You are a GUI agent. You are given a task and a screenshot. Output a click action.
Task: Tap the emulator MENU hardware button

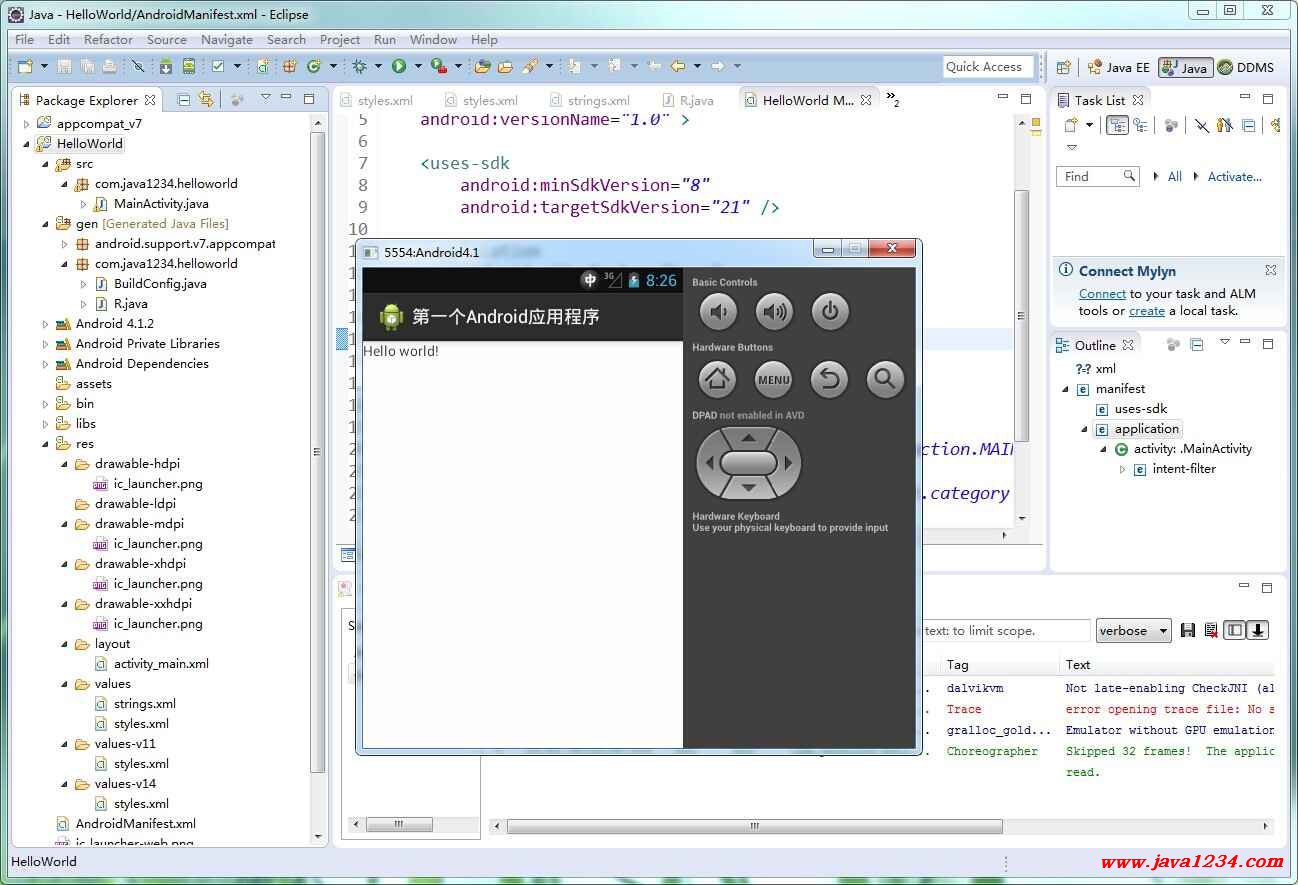coord(774,379)
